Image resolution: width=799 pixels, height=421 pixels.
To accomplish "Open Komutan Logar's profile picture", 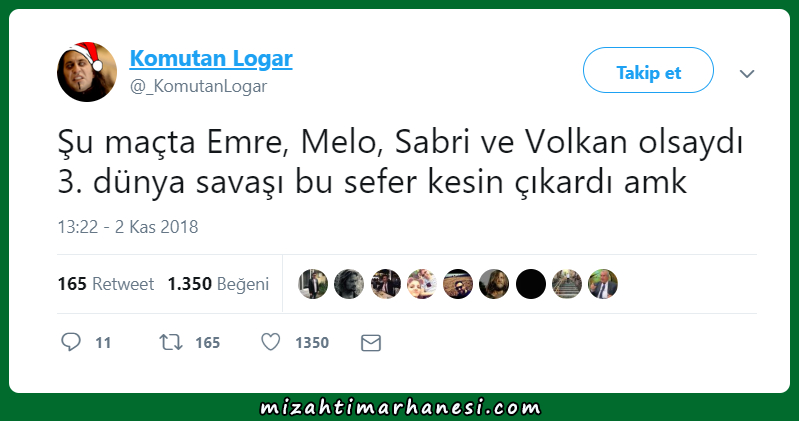I will coord(87,72).
